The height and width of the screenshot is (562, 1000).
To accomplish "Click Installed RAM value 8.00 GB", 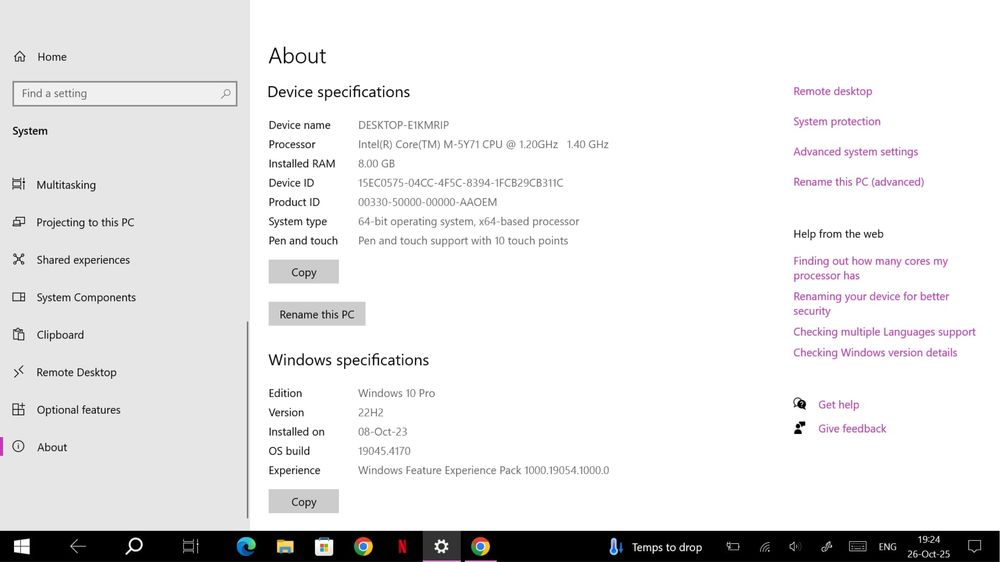I will coord(376,164).
